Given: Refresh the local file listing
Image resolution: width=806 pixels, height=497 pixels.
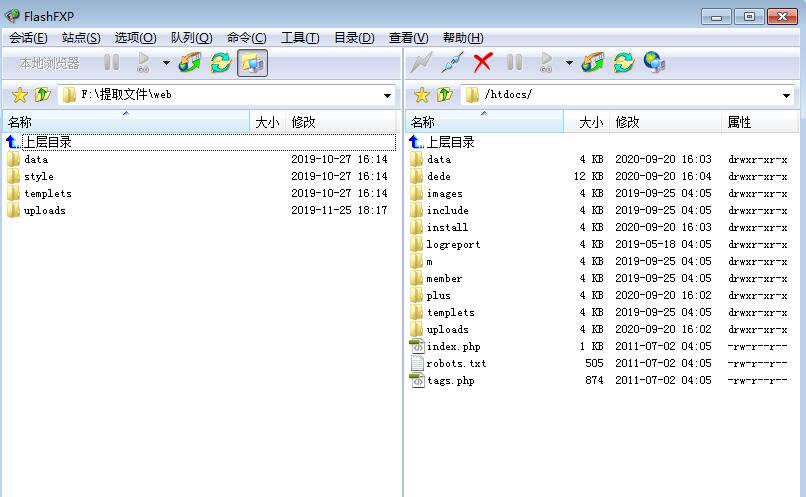Looking at the screenshot, I should (x=220, y=63).
